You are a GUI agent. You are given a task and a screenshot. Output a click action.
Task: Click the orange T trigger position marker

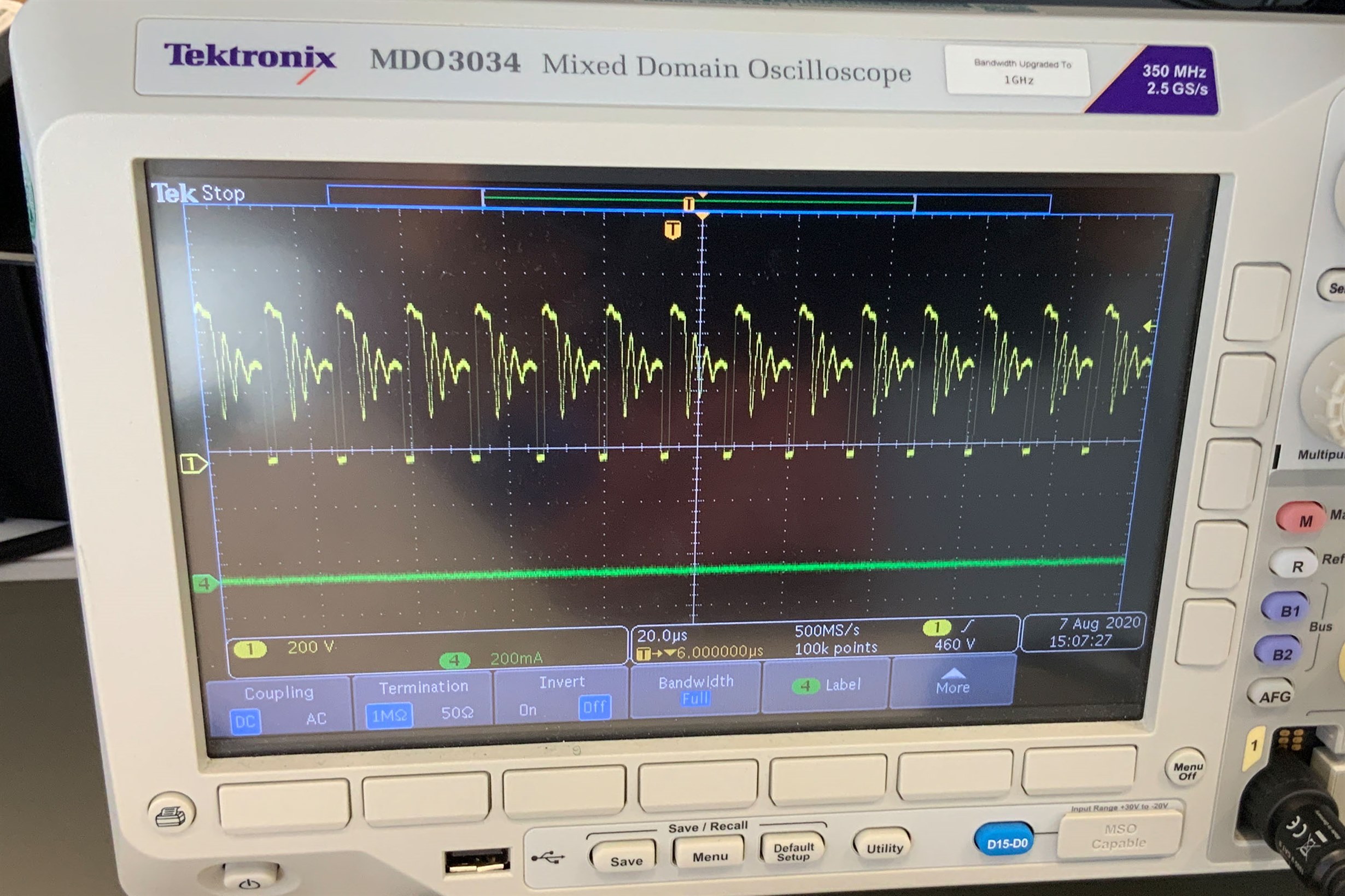tap(673, 230)
